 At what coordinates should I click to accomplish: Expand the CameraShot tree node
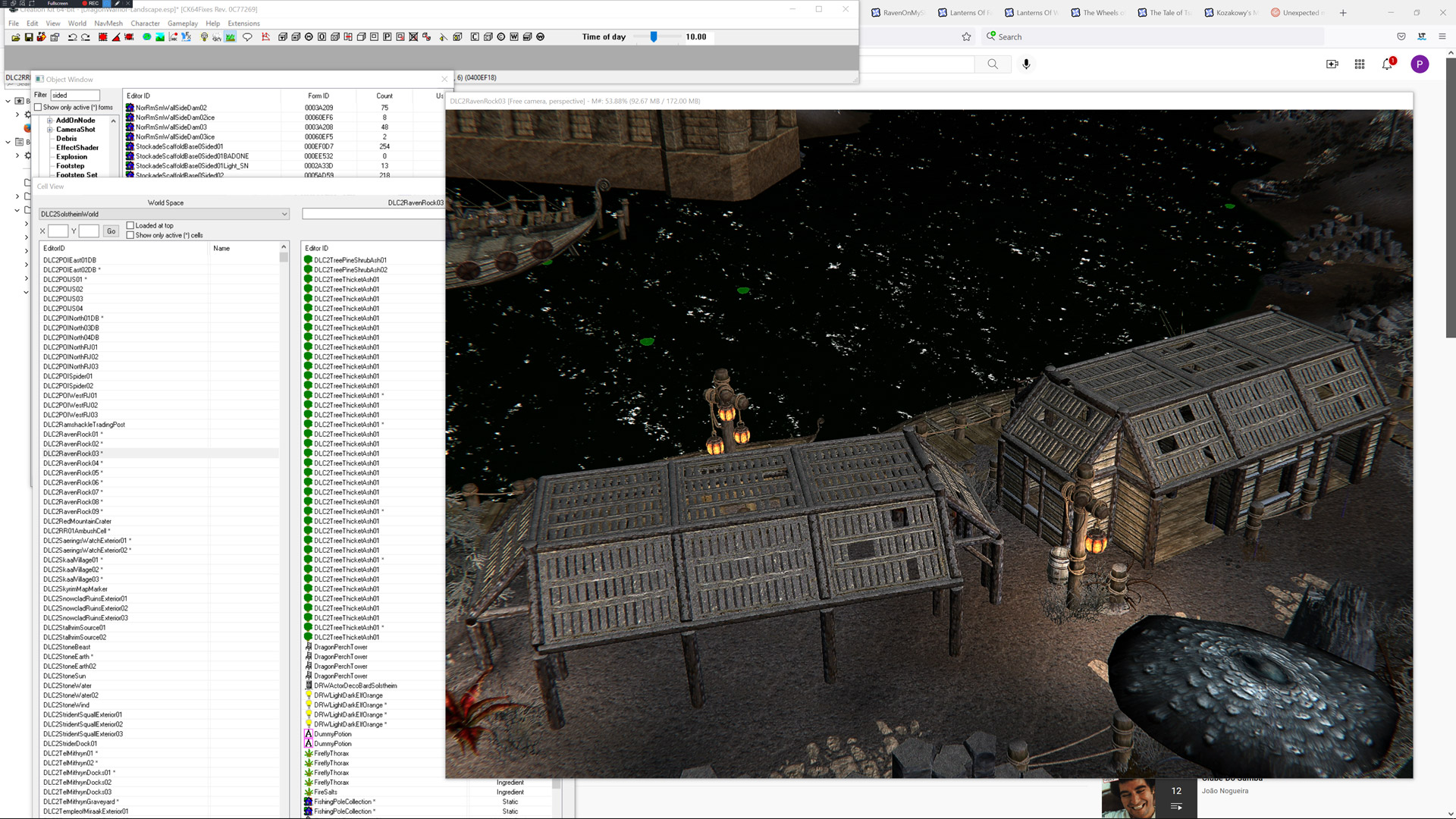50,130
